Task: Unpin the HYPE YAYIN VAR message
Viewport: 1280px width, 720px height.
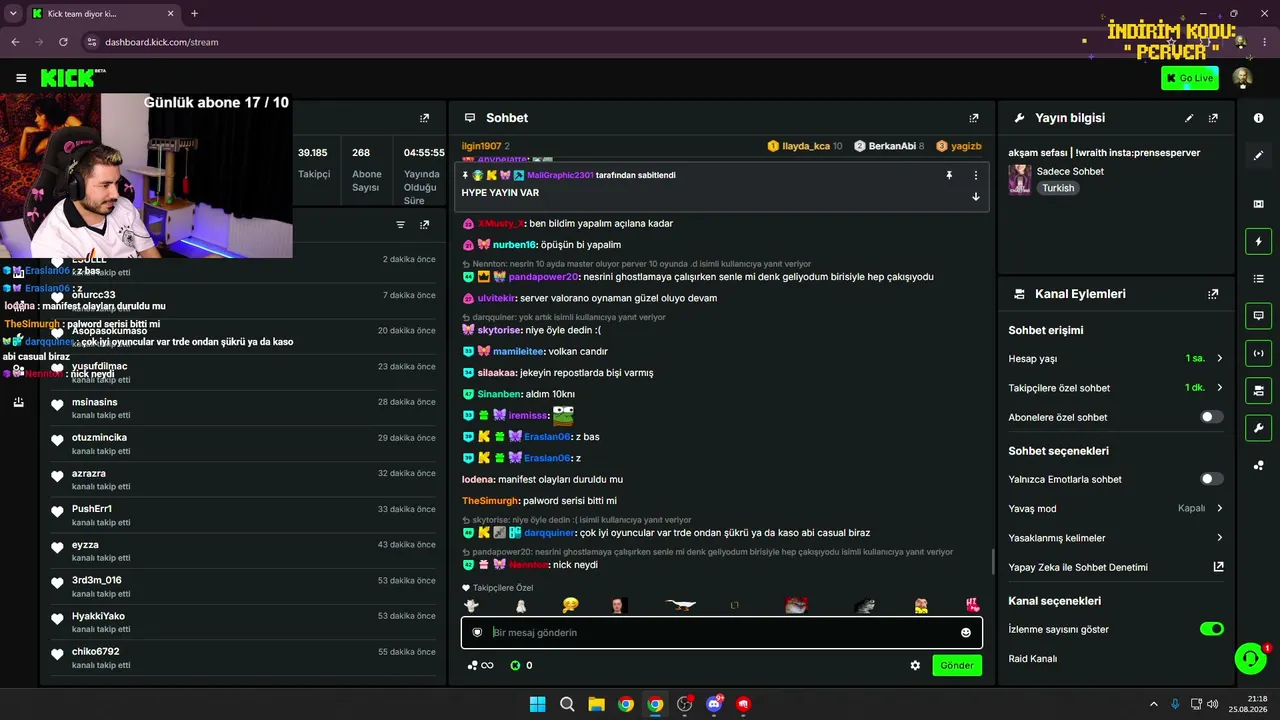Action: [x=949, y=175]
